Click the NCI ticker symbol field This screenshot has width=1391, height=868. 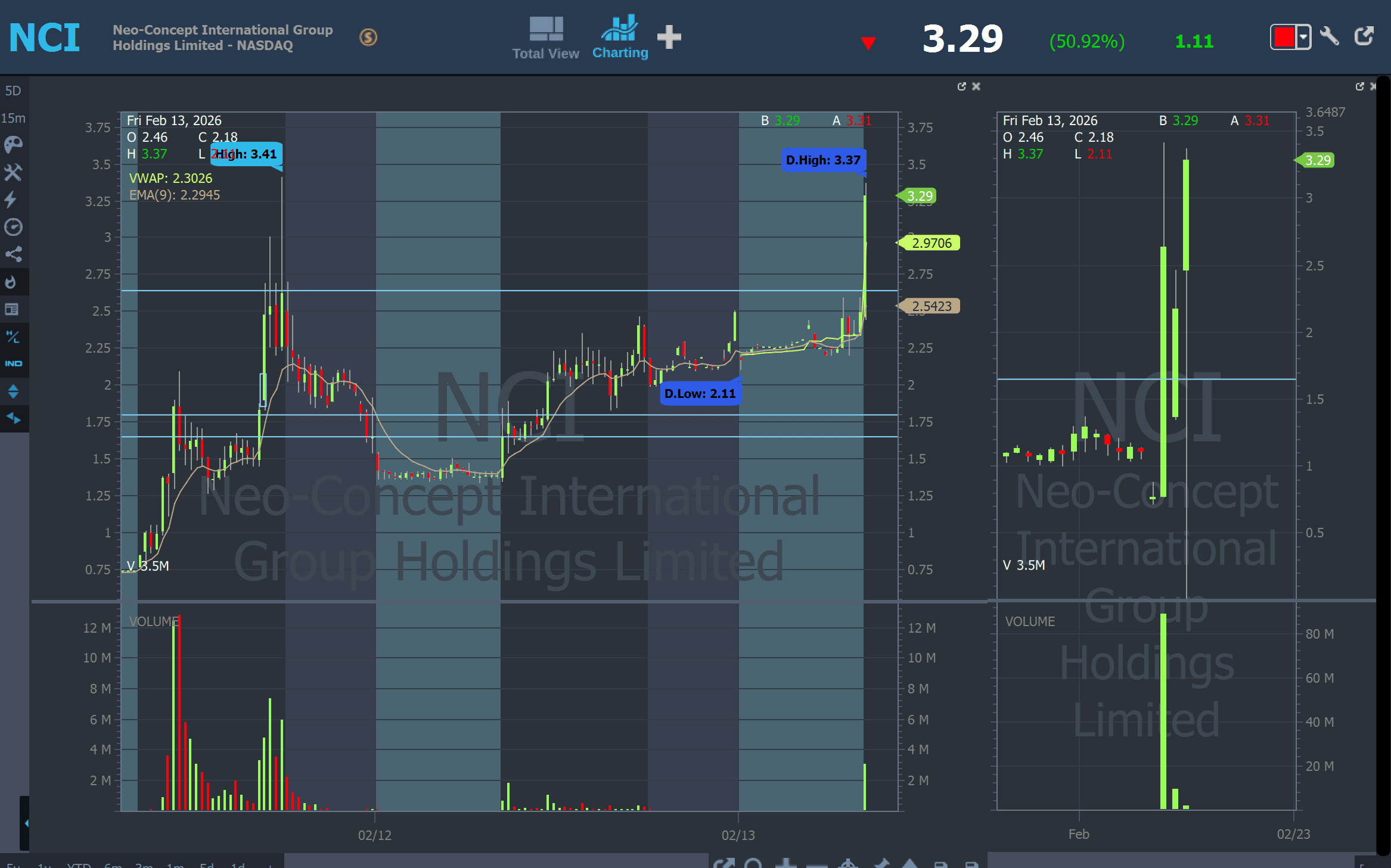coord(45,38)
